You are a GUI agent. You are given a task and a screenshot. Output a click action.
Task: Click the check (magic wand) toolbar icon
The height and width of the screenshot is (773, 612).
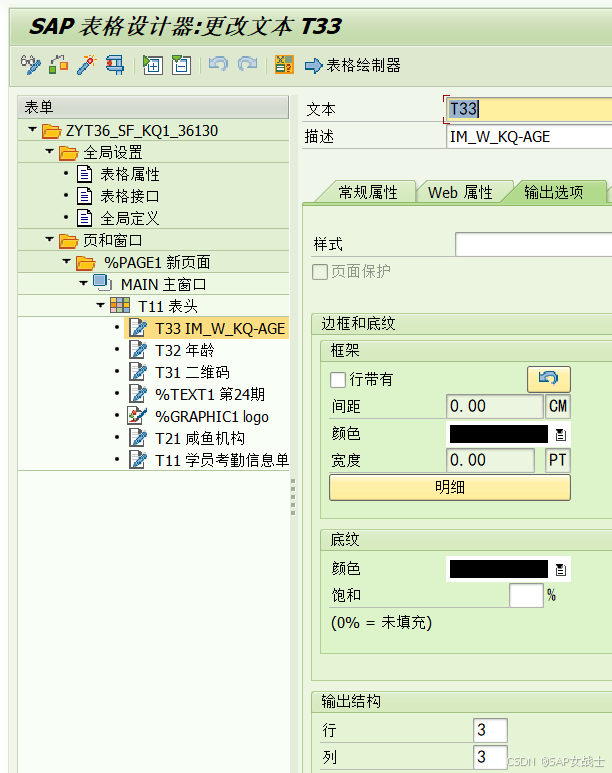[x=86, y=65]
